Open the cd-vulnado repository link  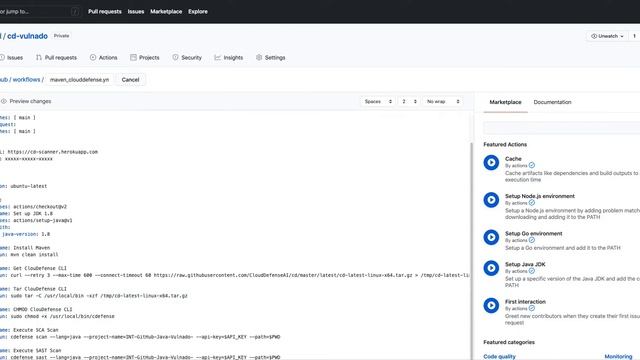27,36
